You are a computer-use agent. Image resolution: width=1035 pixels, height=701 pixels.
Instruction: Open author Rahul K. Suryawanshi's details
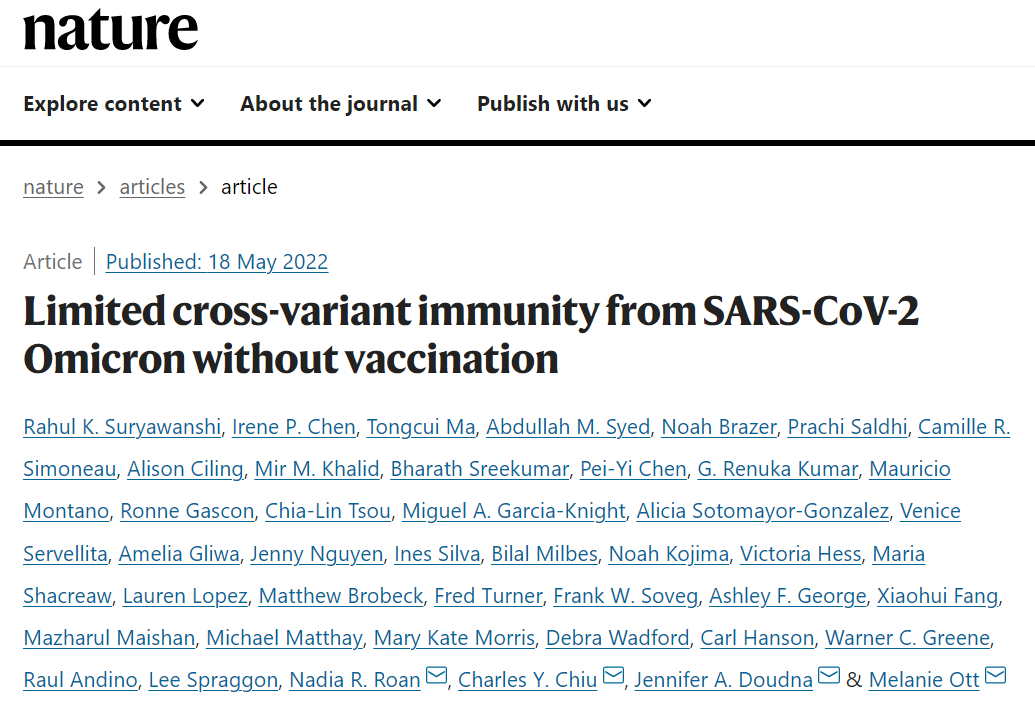point(122,427)
